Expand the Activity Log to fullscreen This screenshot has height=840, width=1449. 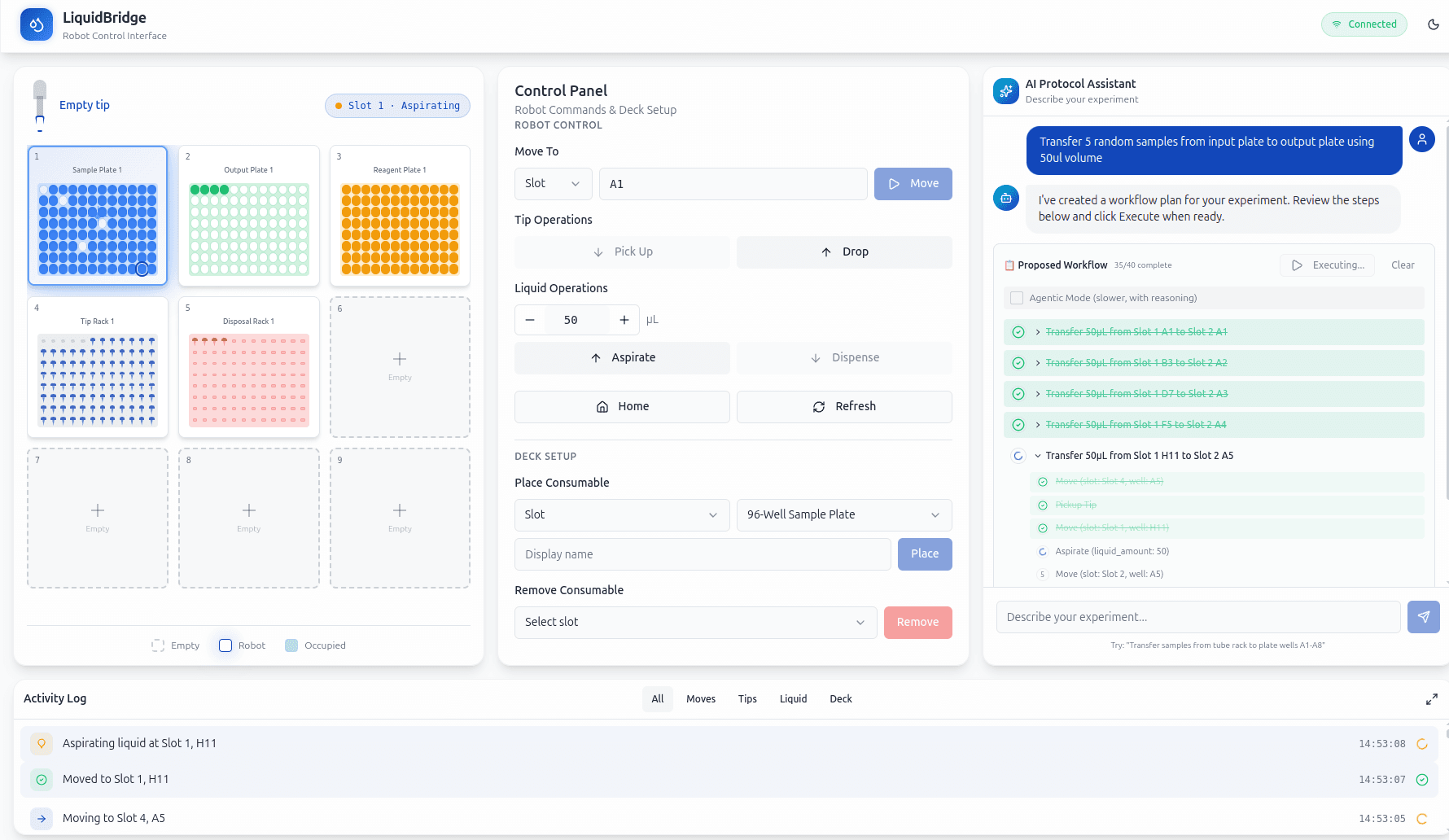(x=1431, y=699)
